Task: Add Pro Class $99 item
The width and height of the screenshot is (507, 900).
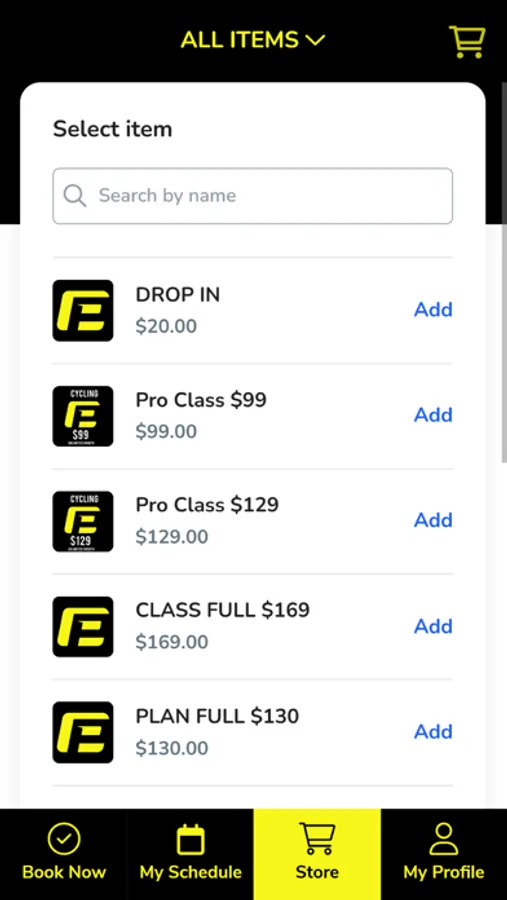Action: (x=434, y=415)
